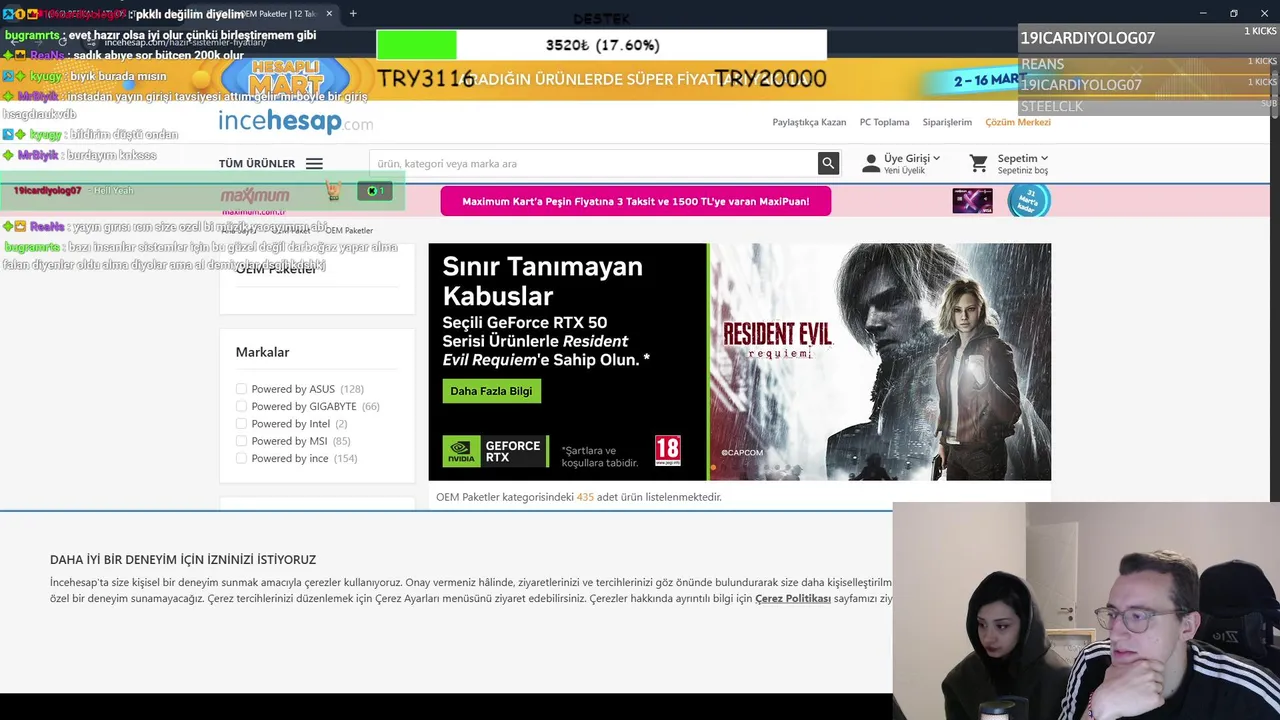The image size is (1280, 720).
Task: Open the Siparişlerim menu link
Action: (x=947, y=122)
